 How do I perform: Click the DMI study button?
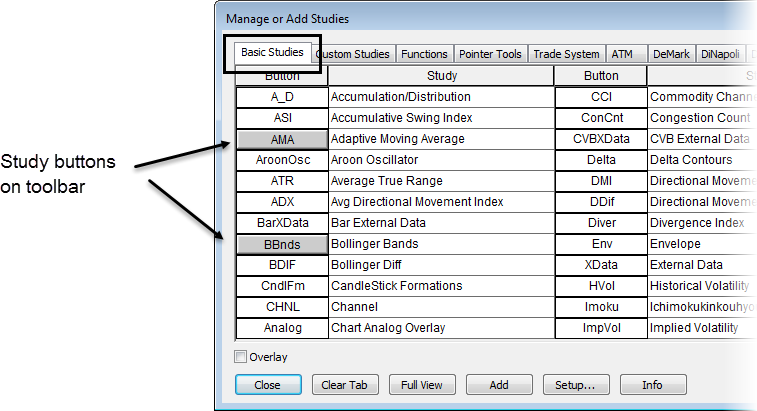[601, 181]
